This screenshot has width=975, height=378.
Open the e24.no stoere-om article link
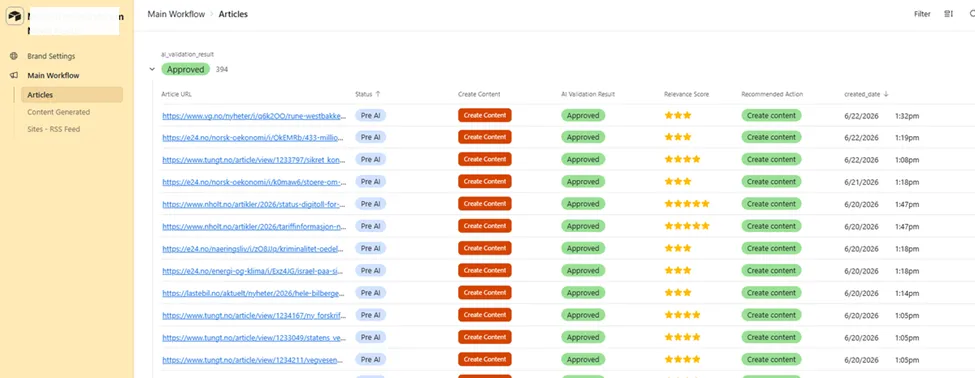pyautogui.click(x=253, y=182)
